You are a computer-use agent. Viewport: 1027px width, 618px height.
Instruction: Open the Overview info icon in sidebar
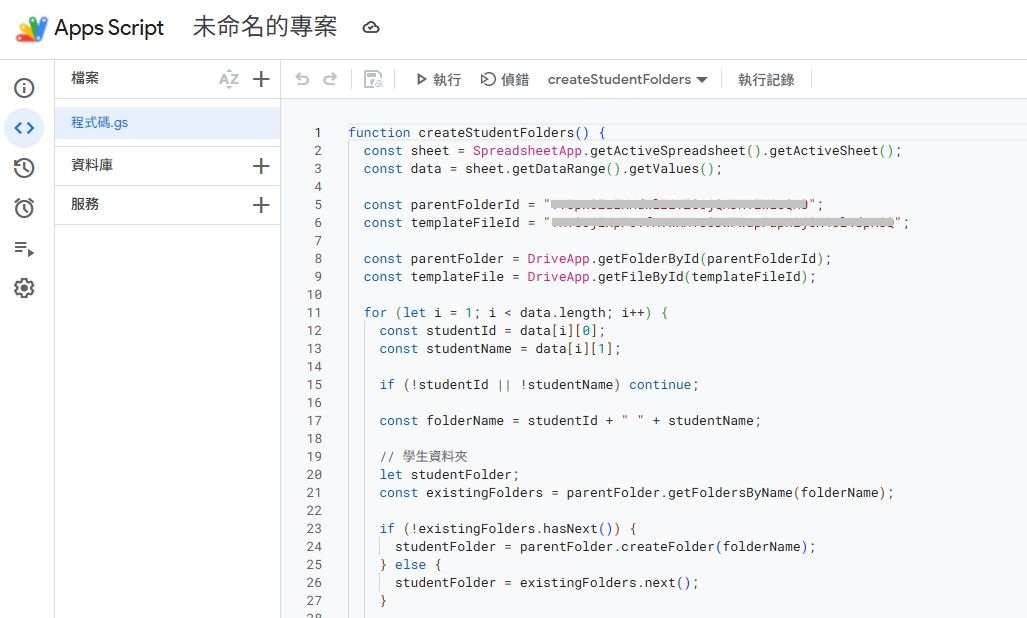point(24,88)
